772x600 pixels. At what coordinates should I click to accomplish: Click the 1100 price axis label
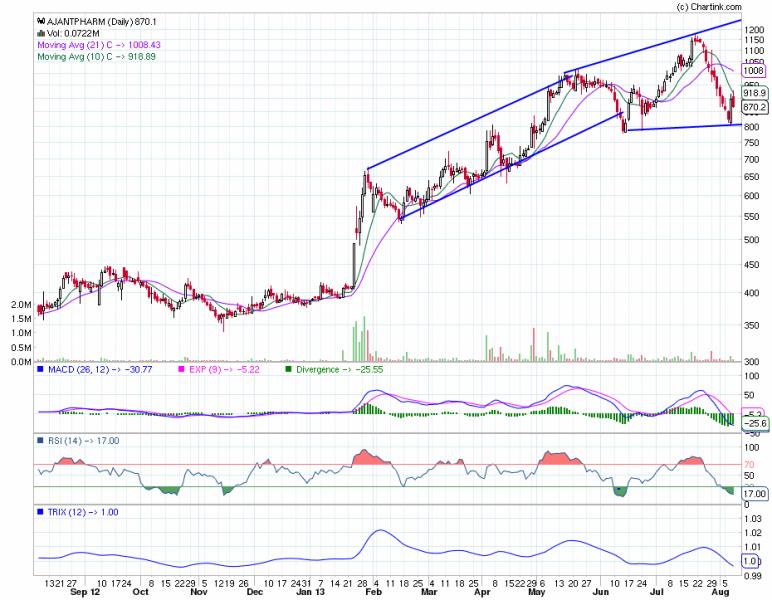754,51
